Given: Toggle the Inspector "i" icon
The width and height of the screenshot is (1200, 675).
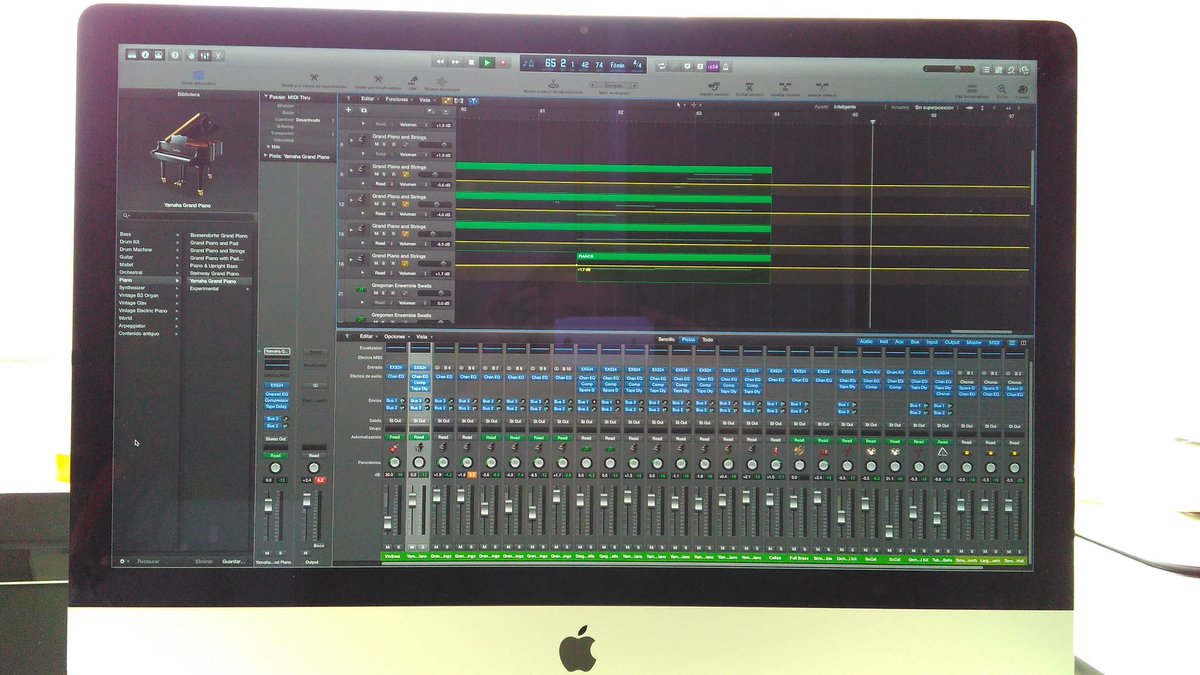Looking at the screenshot, I should pos(145,55).
